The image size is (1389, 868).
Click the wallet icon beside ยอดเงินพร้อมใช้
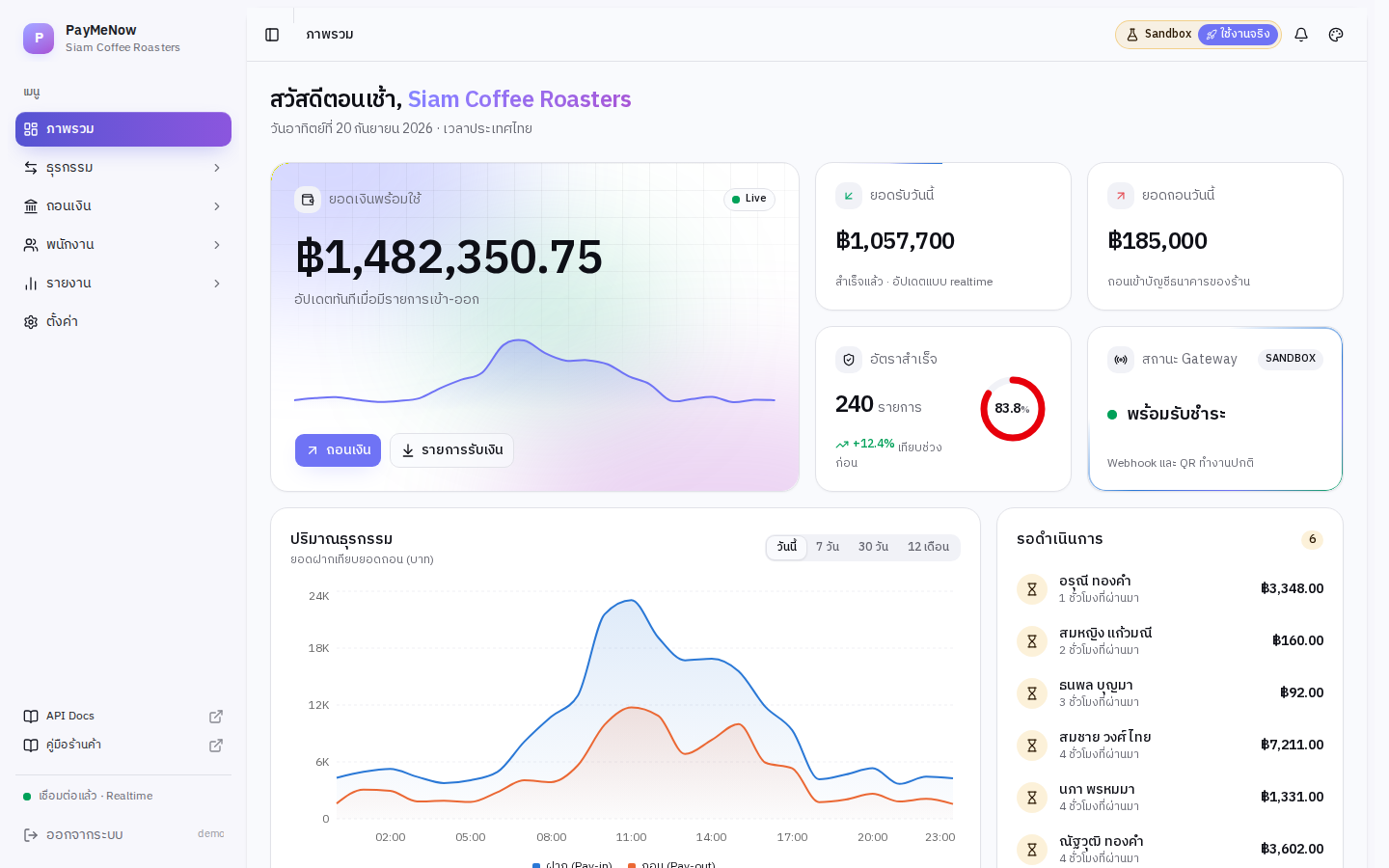coord(308,200)
